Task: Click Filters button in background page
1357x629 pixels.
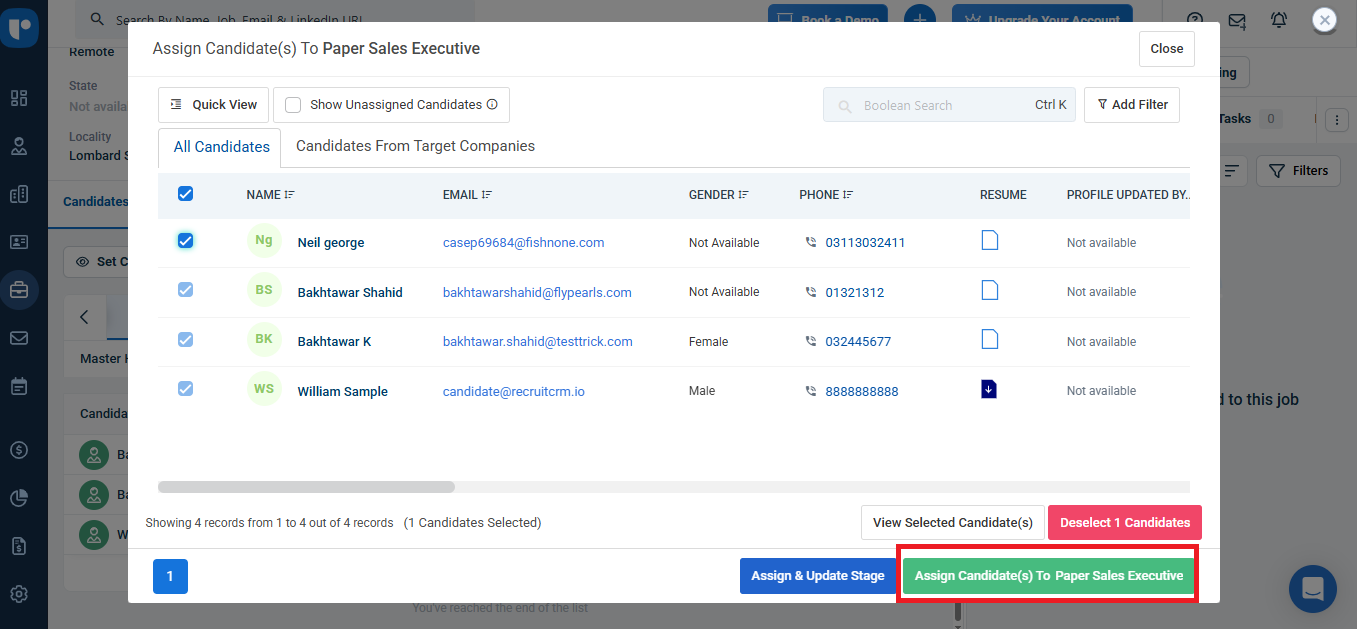Action: pyautogui.click(x=1298, y=171)
